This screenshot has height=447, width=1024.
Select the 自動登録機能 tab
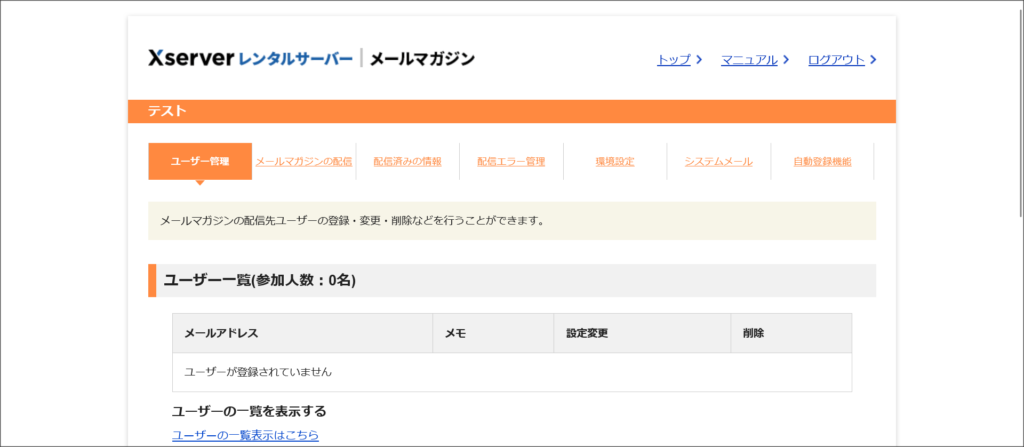click(822, 162)
